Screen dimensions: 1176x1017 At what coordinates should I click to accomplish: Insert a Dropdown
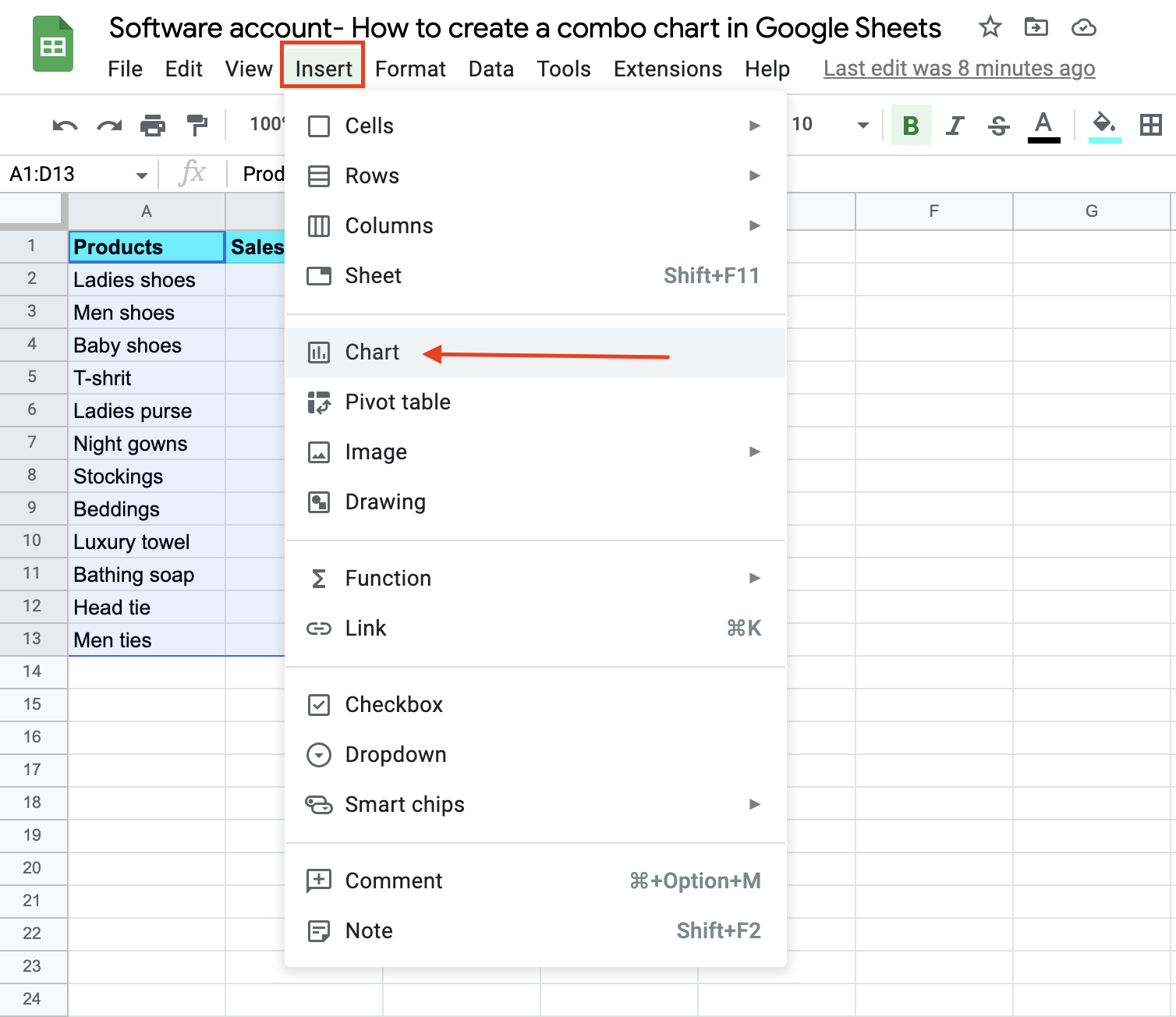tap(535, 754)
